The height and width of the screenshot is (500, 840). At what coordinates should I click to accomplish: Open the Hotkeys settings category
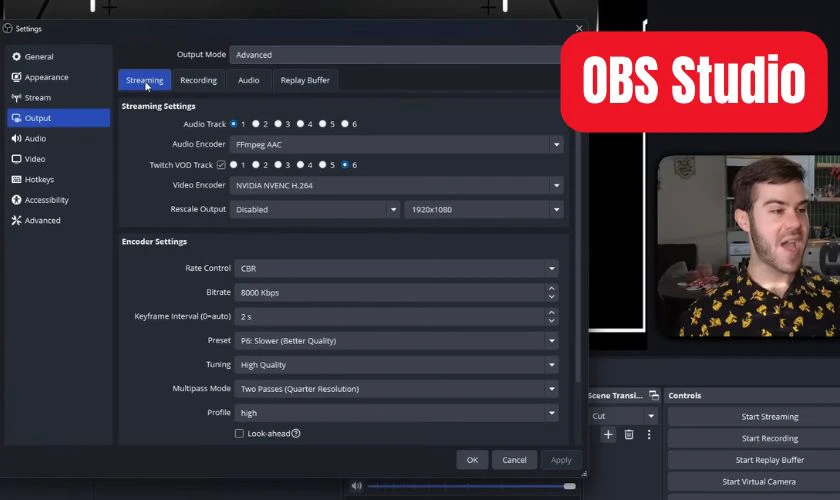click(58, 179)
